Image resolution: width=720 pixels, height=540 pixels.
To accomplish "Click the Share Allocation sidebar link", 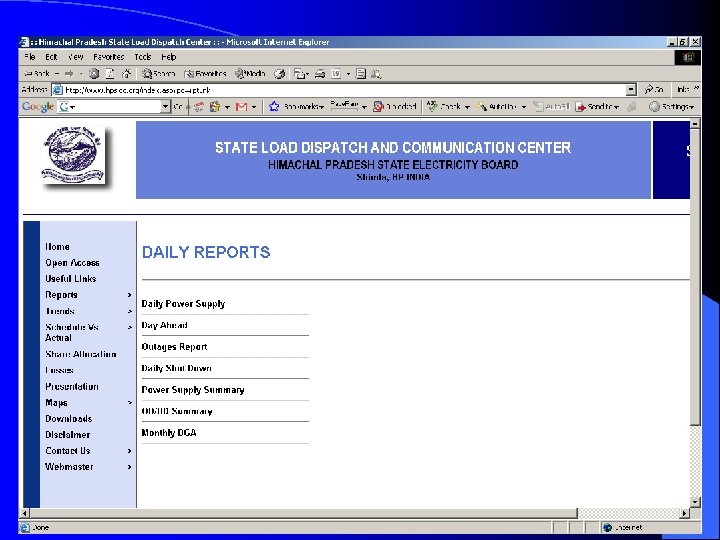I will (81, 354).
